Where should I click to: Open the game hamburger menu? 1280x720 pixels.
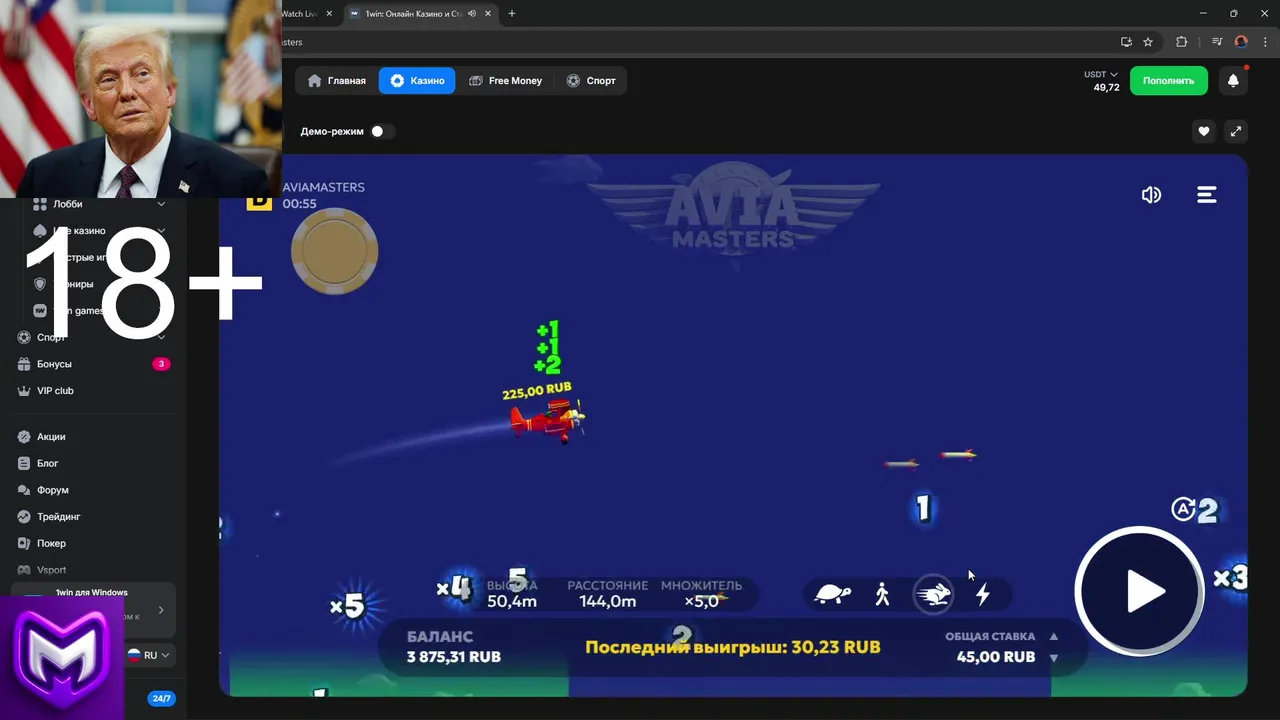pos(1207,195)
